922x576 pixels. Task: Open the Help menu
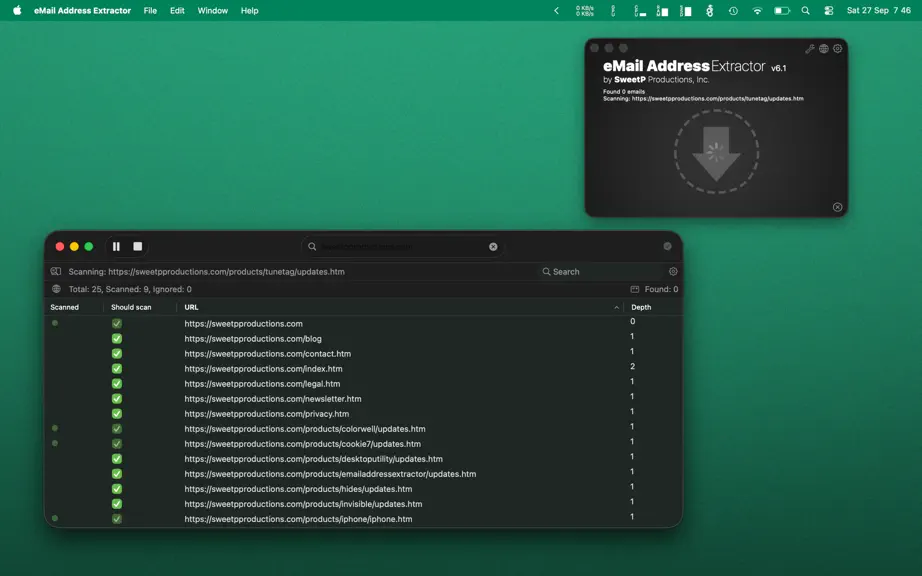pyautogui.click(x=249, y=11)
